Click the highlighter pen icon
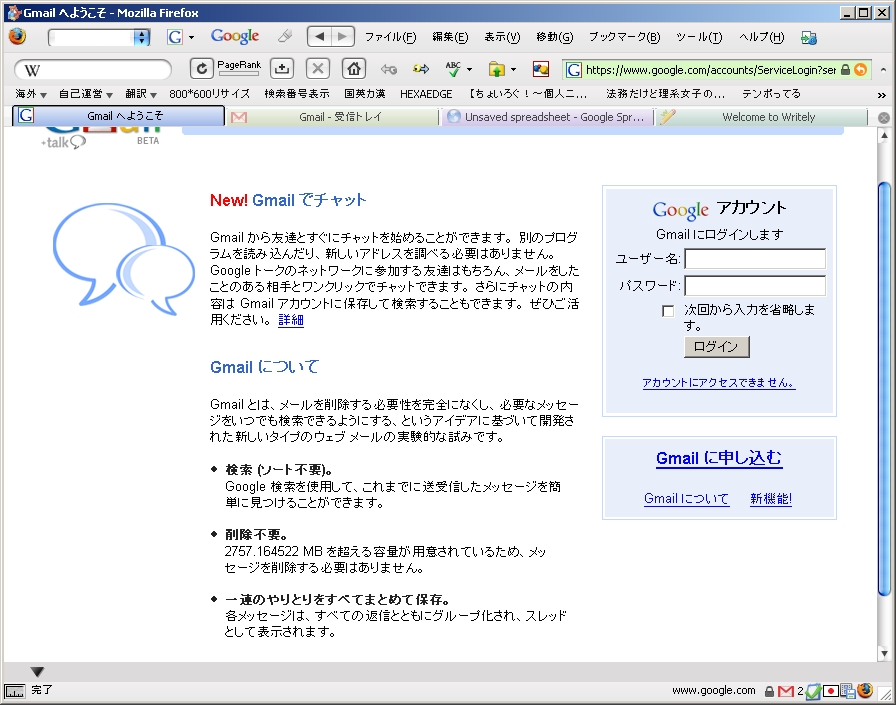 (285, 37)
